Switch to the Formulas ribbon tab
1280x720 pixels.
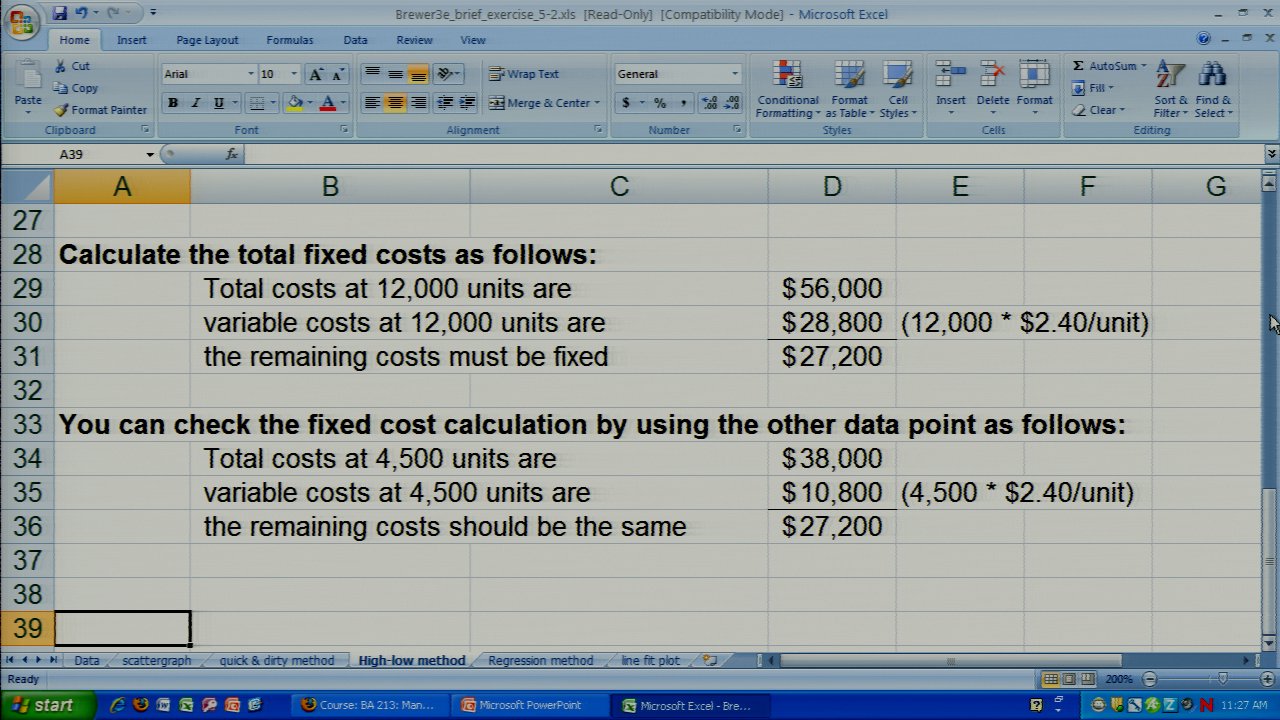coord(289,40)
